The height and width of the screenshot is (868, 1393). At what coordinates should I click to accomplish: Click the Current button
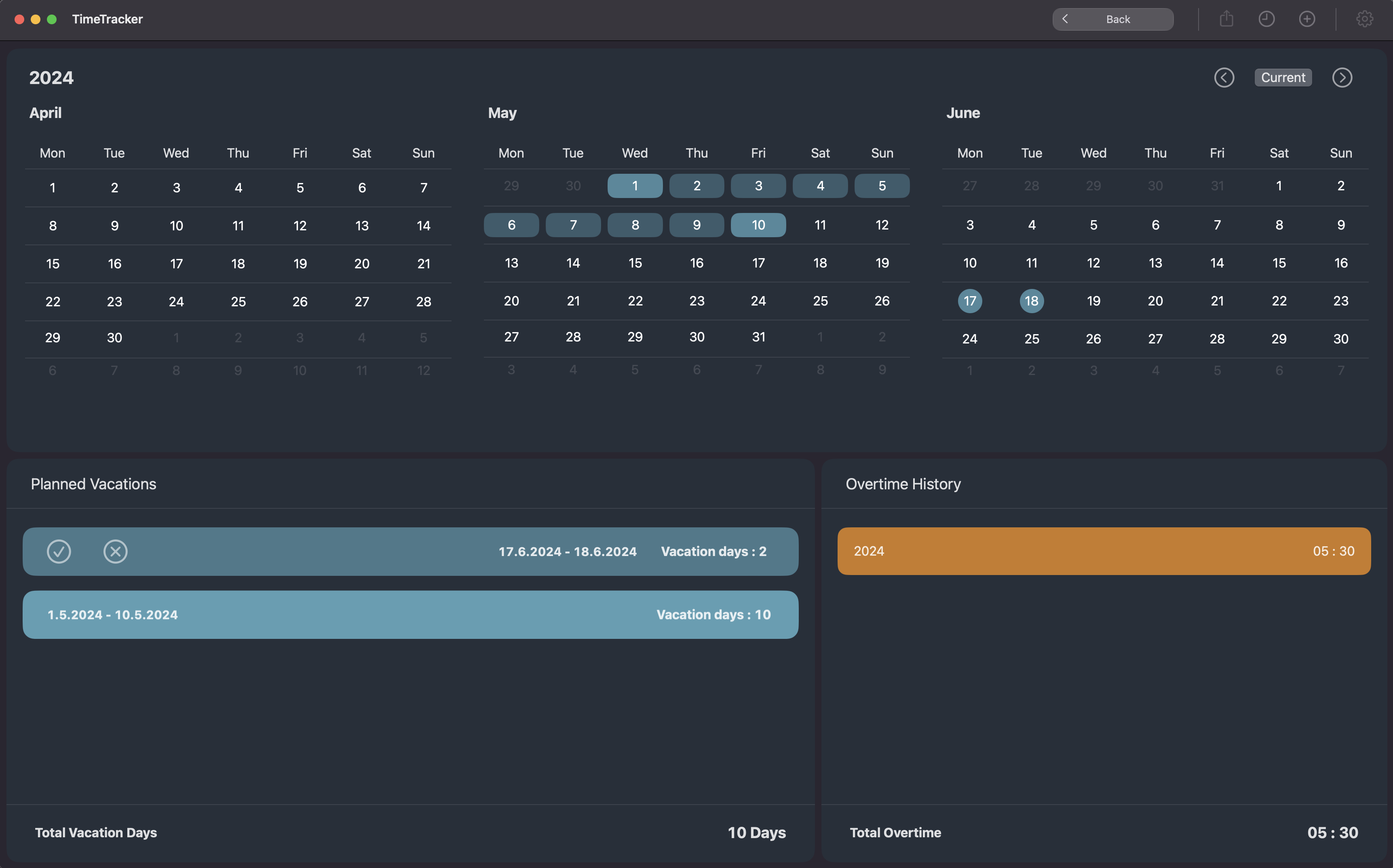1283,78
